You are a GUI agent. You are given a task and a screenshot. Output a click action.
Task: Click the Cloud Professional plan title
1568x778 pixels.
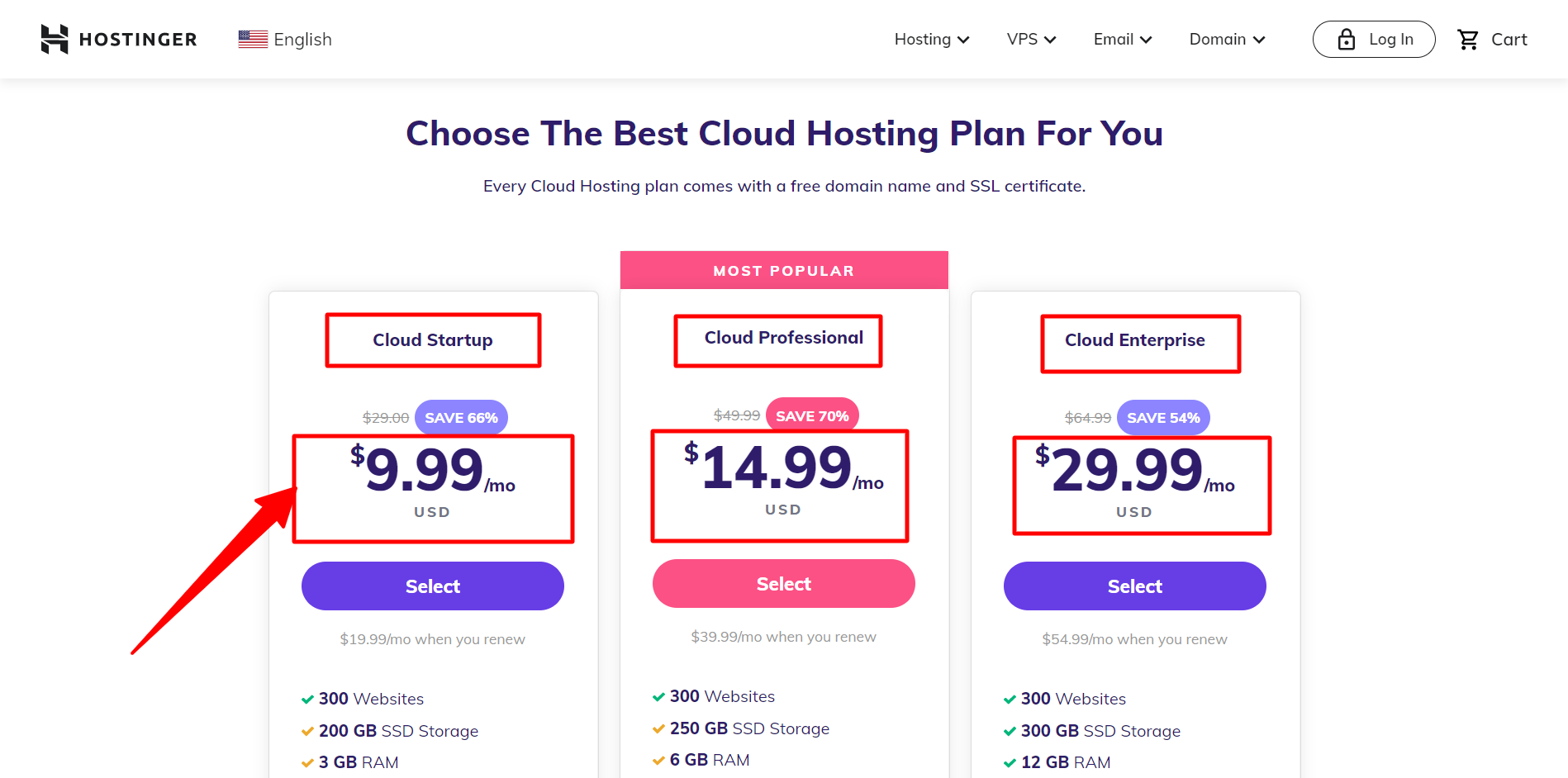783,338
